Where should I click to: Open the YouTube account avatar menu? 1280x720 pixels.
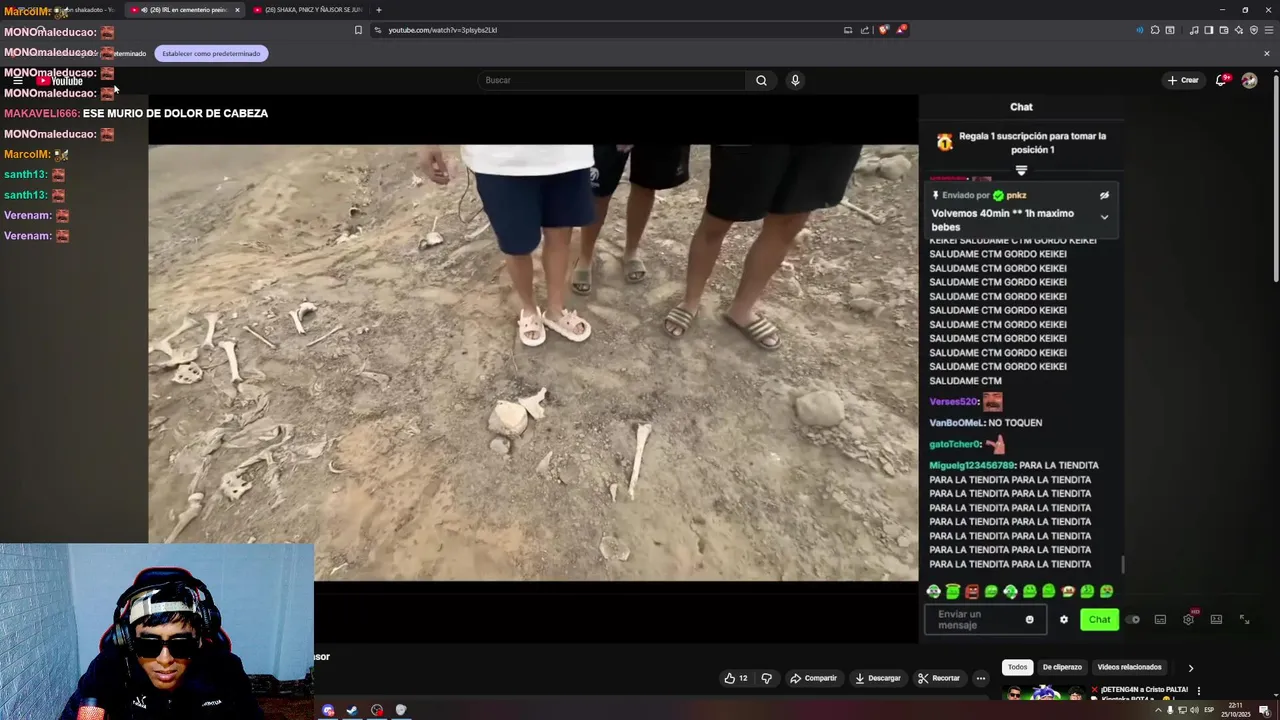point(1249,80)
